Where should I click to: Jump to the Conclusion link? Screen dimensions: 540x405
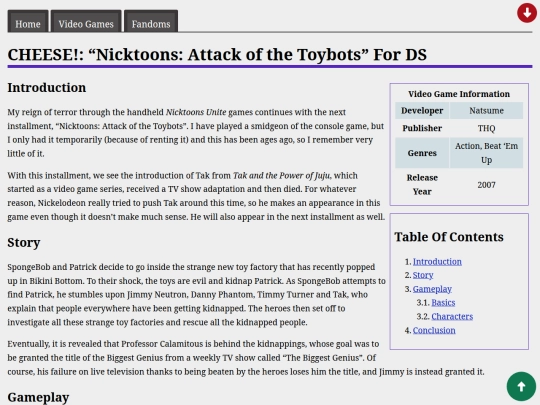click(x=434, y=330)
